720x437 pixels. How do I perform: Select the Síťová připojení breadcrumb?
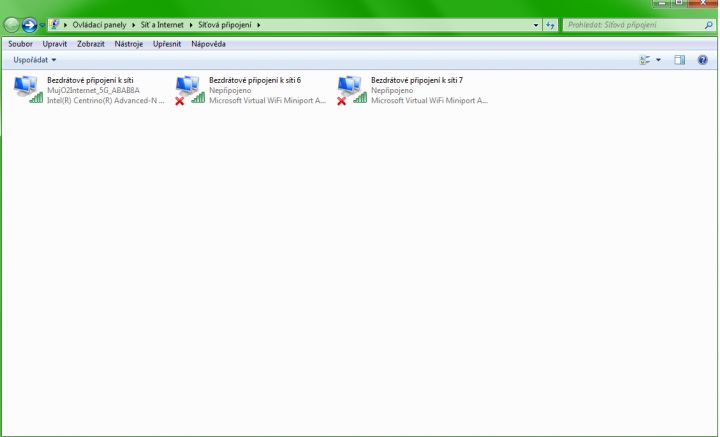point(225,25)
